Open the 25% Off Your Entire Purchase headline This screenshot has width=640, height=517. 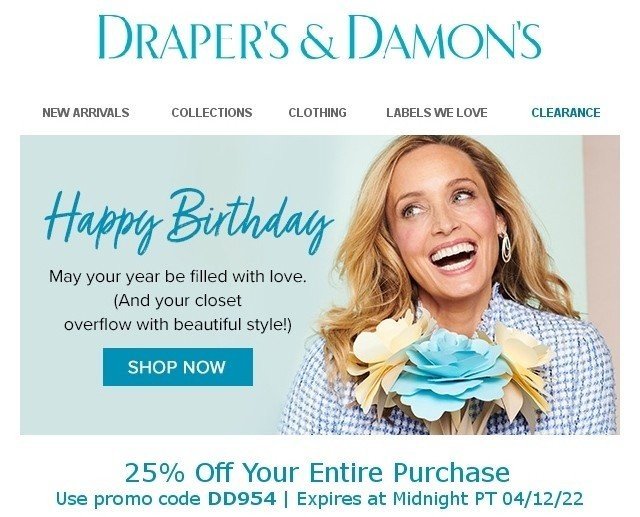coord(318,472)
